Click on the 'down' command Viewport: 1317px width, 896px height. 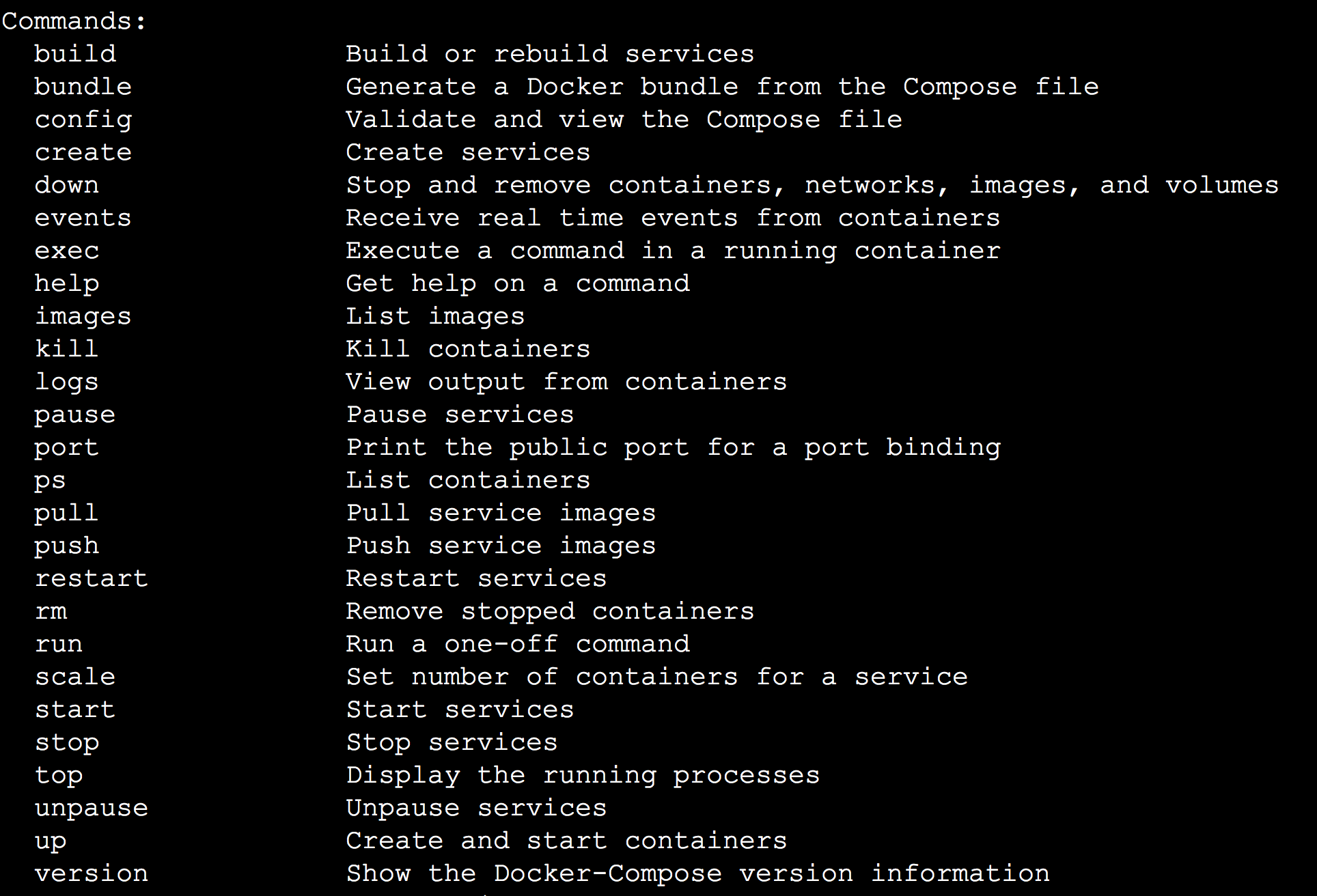[67, 184]
